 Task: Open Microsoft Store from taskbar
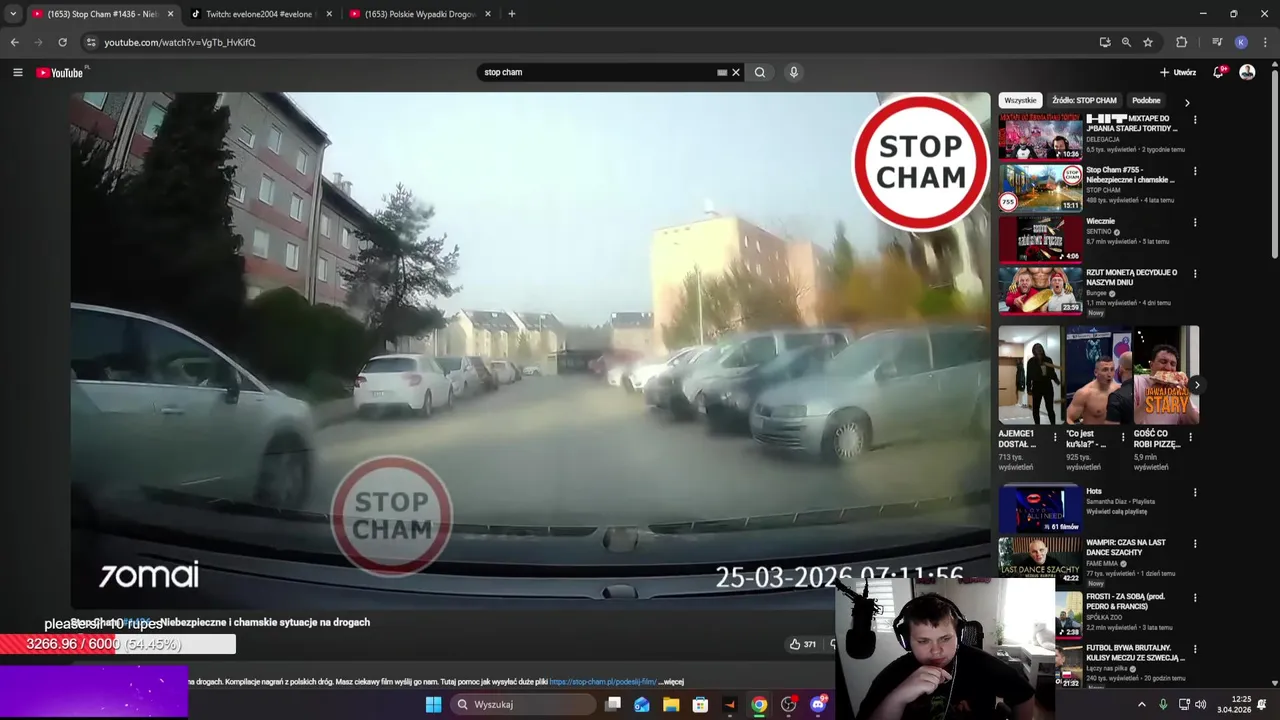tap(701, 704)
